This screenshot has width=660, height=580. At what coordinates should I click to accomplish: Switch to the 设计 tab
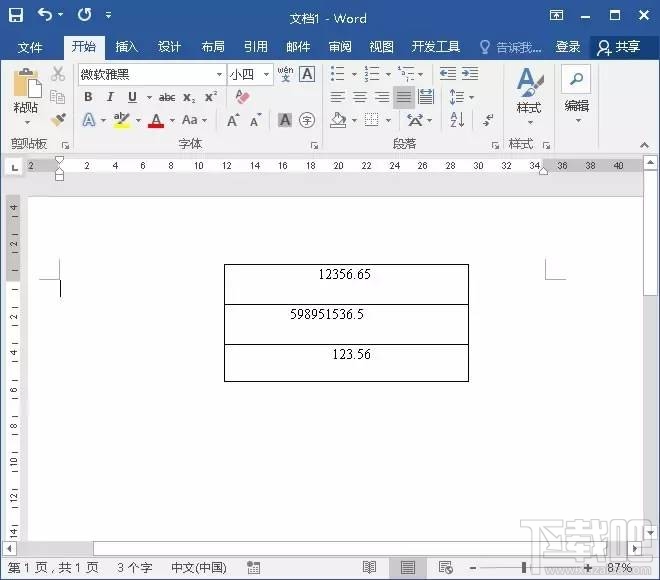[x=169, y=47]
